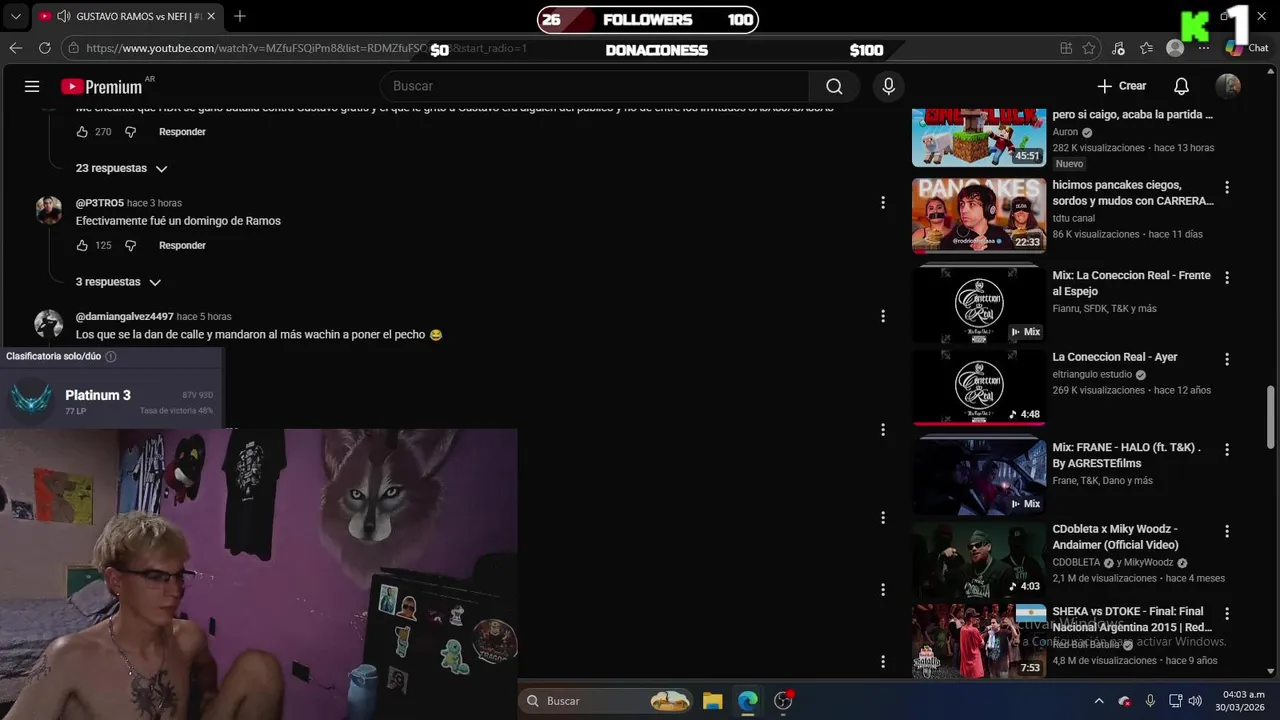Open 'hicimos pancakes ciegos' video title
1280x720 pixels.
click(x=1133, y=193)
